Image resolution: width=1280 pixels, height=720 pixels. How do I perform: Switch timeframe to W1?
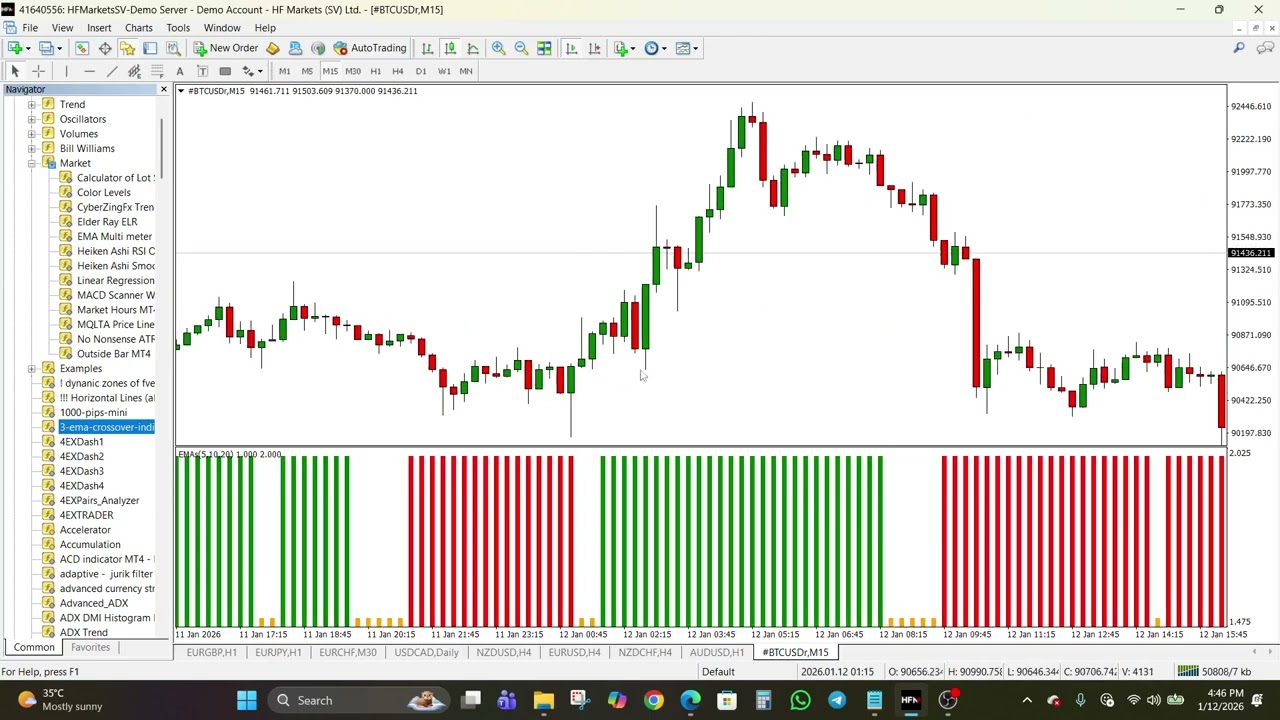[x=444, y=71]
